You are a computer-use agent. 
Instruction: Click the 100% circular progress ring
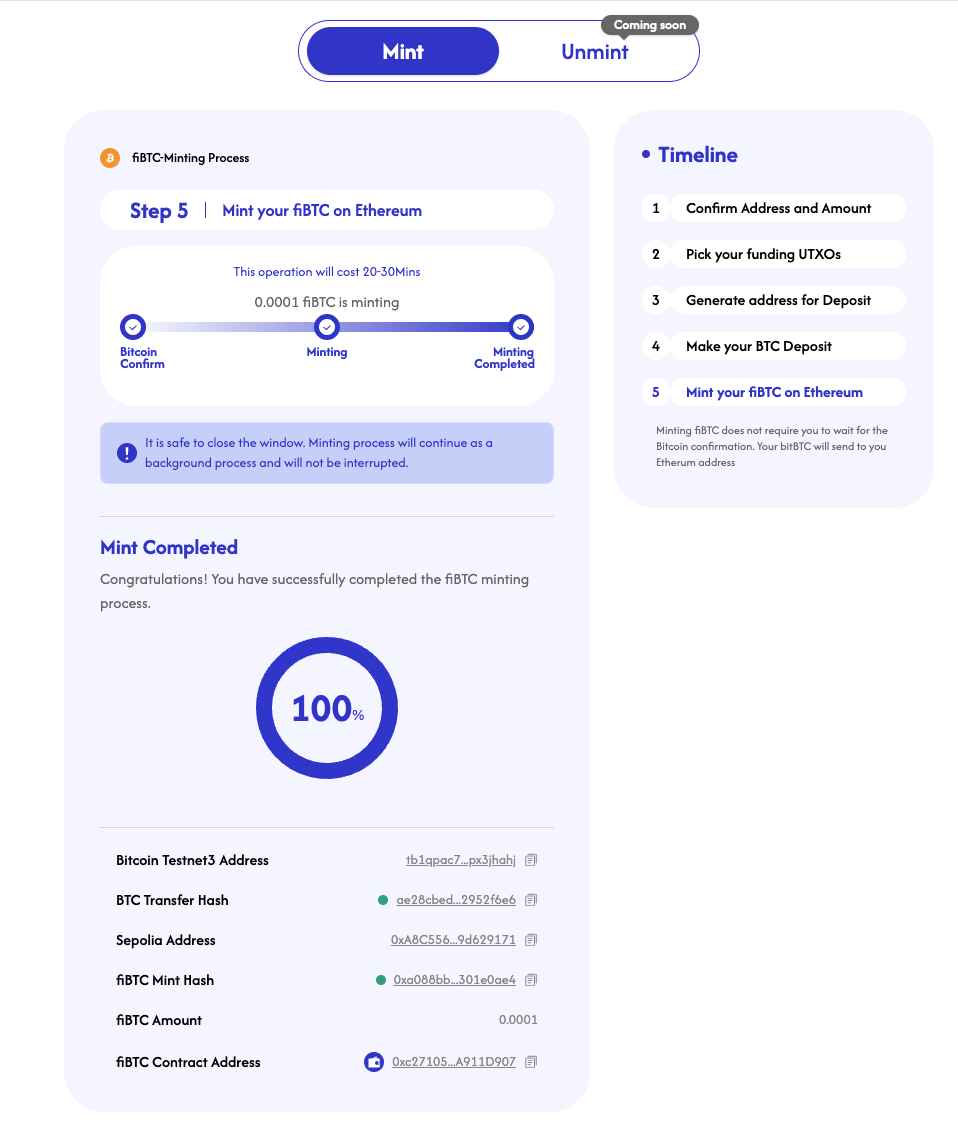coord(327,708)
